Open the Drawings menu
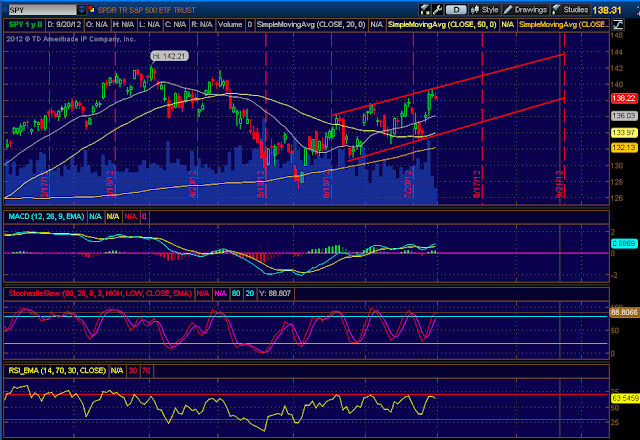Image resolution: width=640 pixels, height=440 pixels. (x=525, y=10)
